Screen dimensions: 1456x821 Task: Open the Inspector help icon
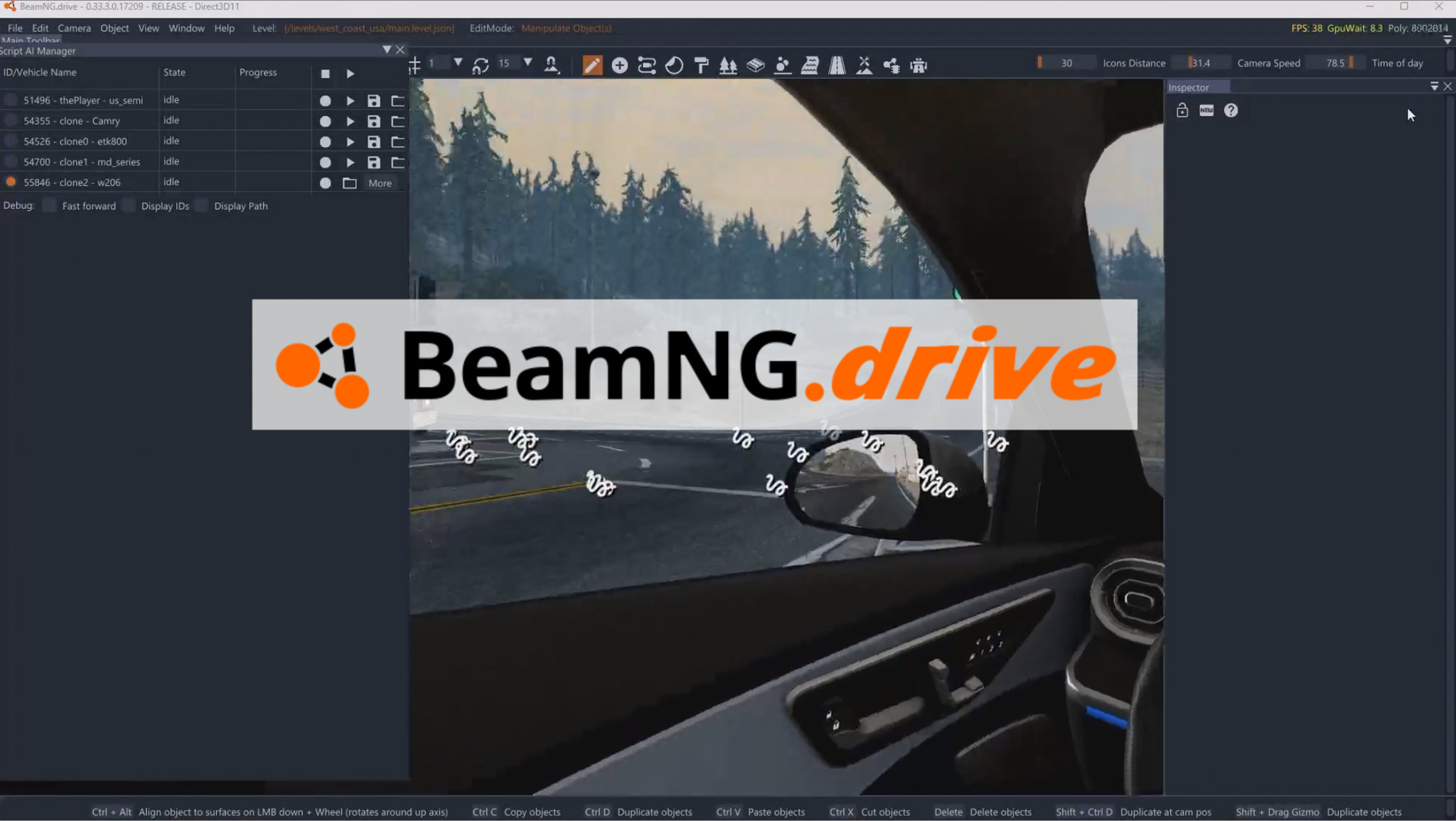[1231, 110]
